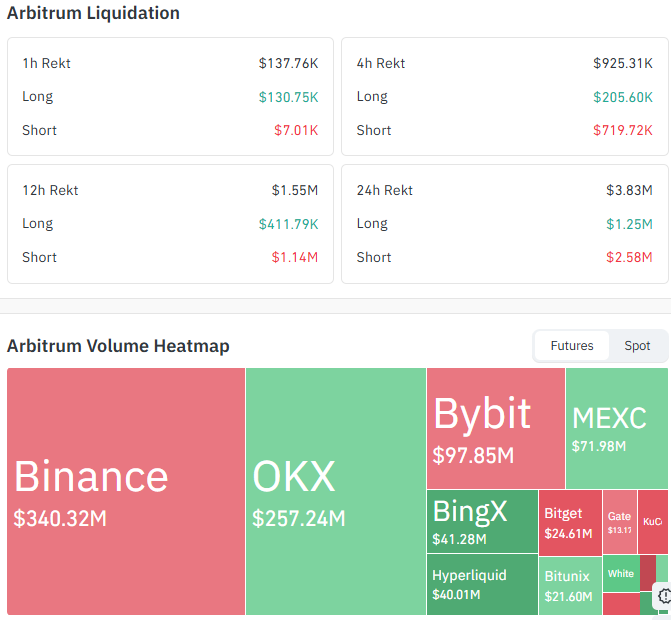Select 4h Long value $205.60K
671x620 pixels.
(x=622, y=97)
